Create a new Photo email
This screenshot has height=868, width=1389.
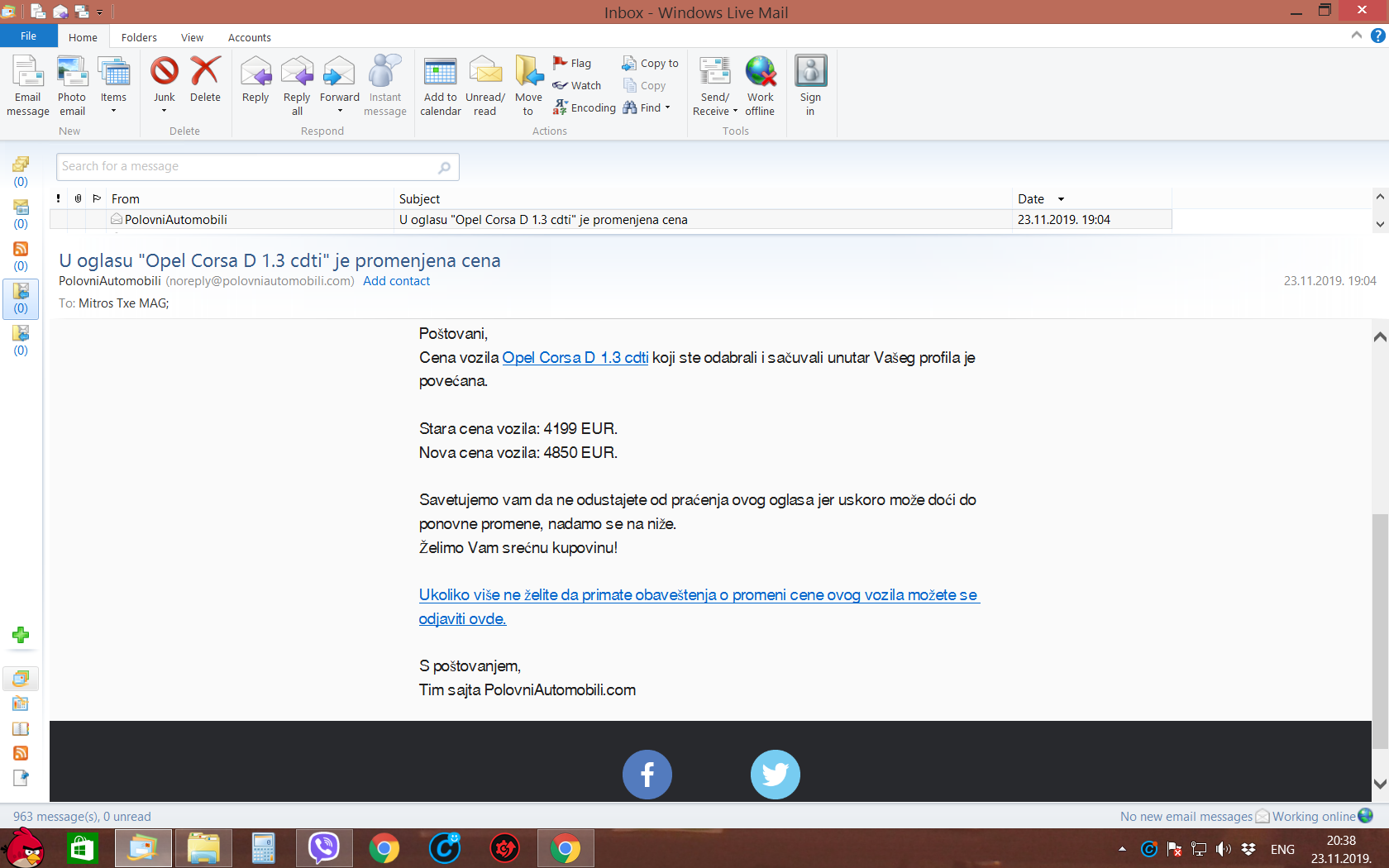pos(72,86)
